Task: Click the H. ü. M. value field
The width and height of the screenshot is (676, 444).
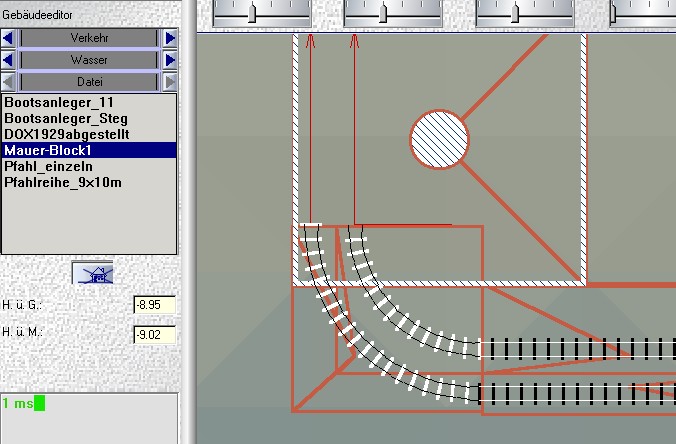Action: coord(154,334)
